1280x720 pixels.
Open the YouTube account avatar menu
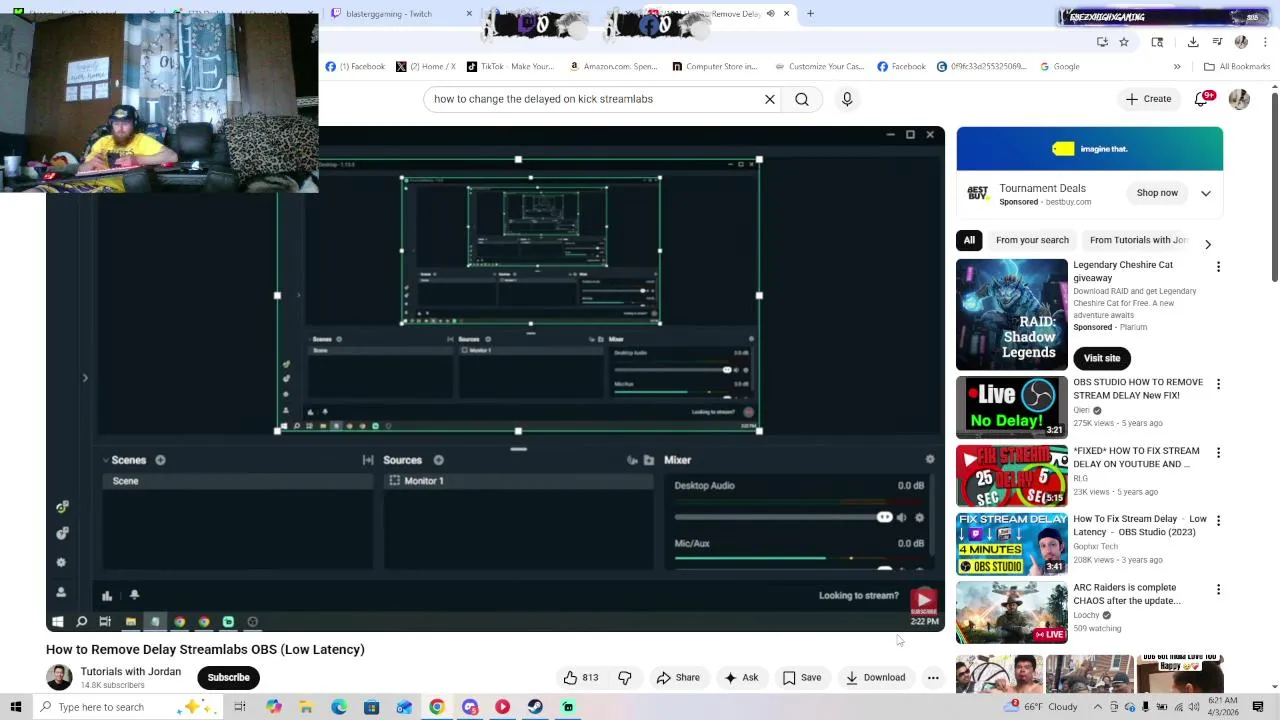point(1239,99)
